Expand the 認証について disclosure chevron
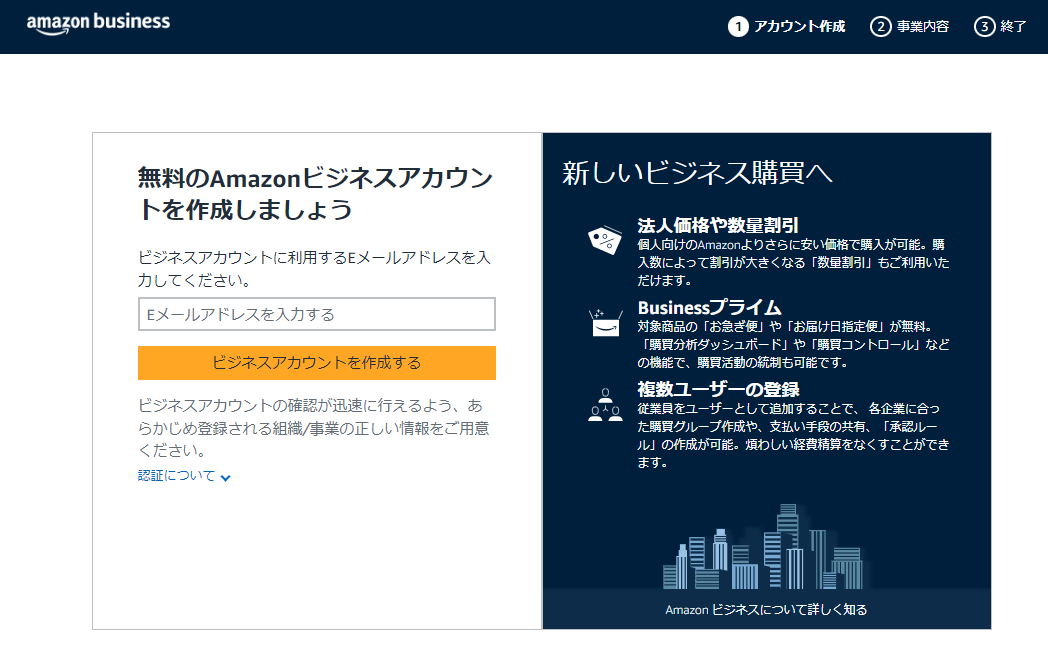This screenshot has height=649, width=1048. click(x=226, y=477)
